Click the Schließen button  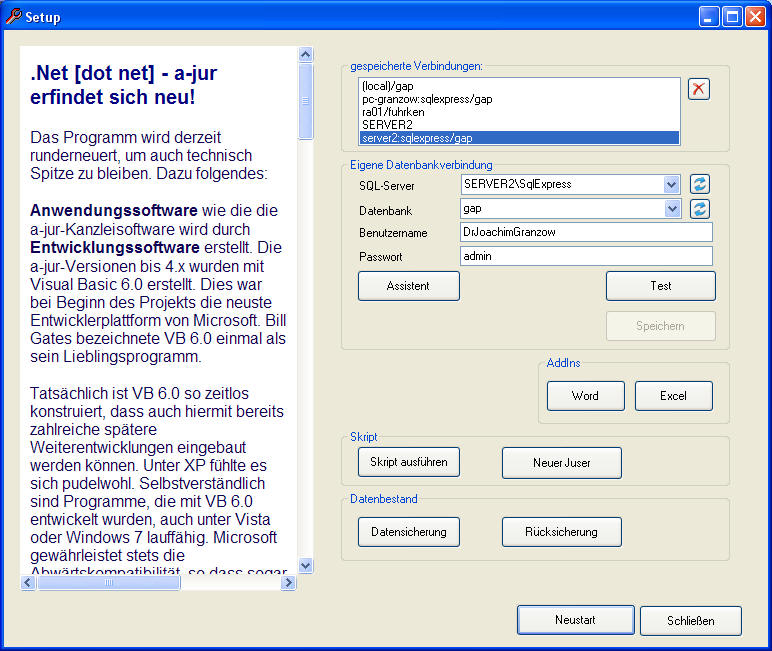tap(691, 621)
